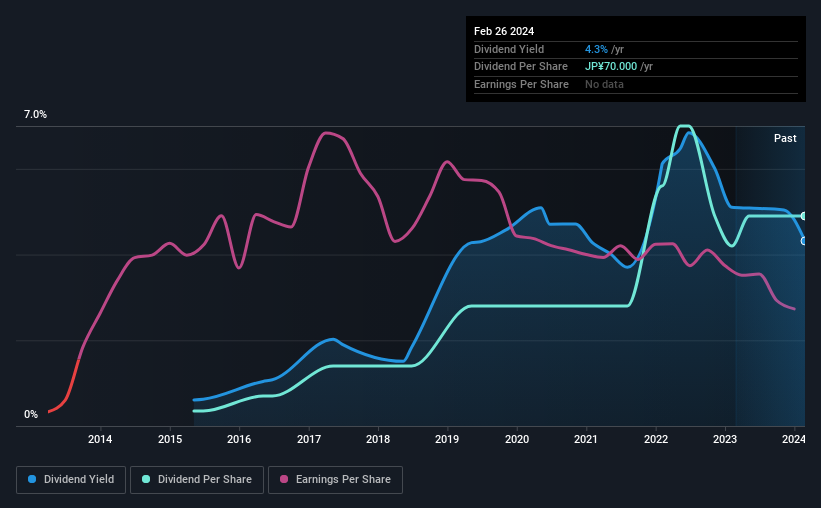Click the blue Dividend Yield legend dot
Screen dimensions: 821x508
coord(32,479)
